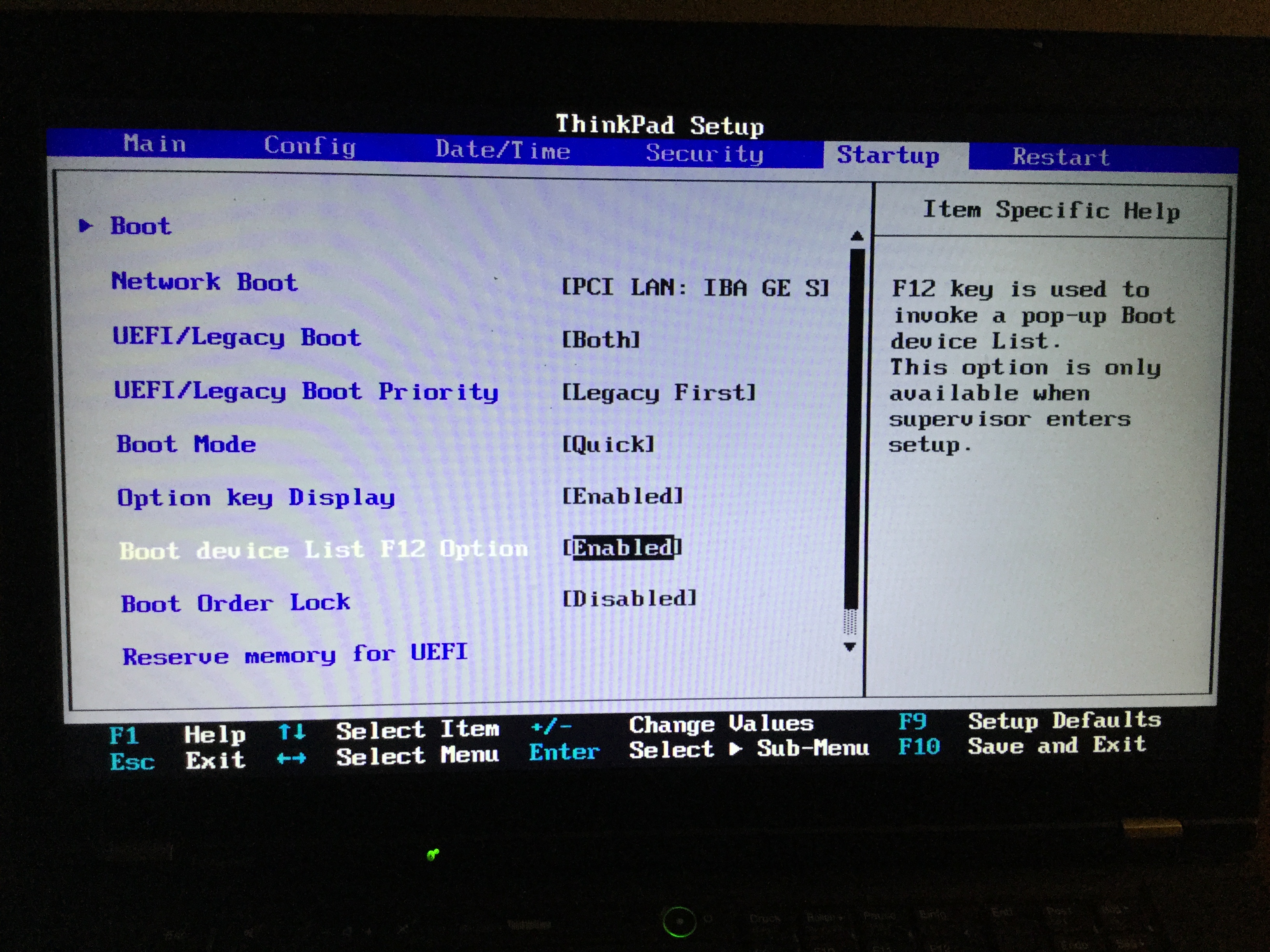
Task: Toggle Boot Order Lock Disabled value
Action: (629, 598)
